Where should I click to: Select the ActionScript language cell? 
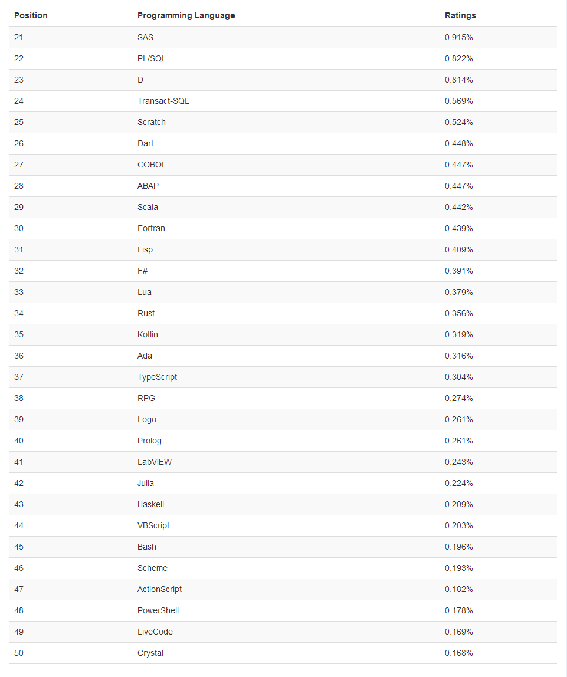(159, 590)
